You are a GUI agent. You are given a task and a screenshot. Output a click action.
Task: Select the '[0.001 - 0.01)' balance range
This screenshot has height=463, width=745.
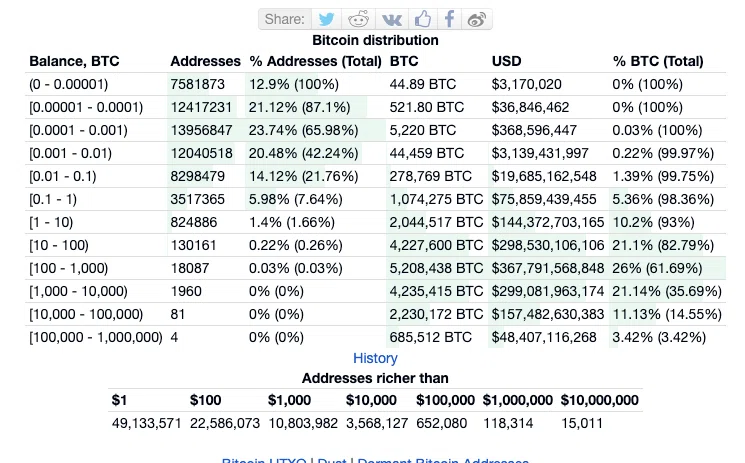coord(70,154)
